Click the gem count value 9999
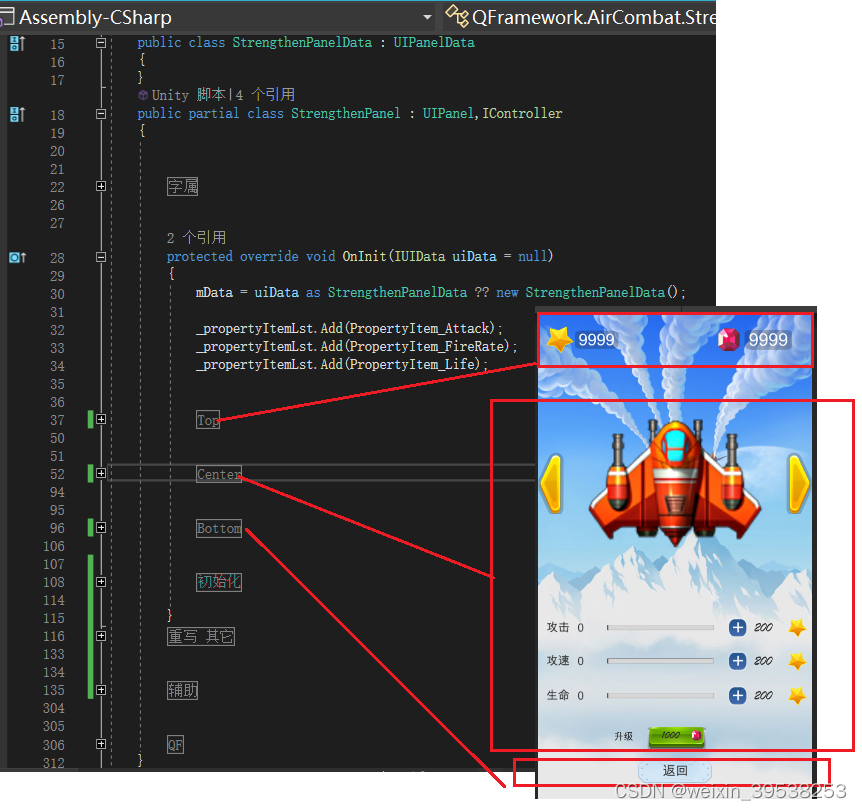Viewport: 862px width, 810px height. point(768,340)
